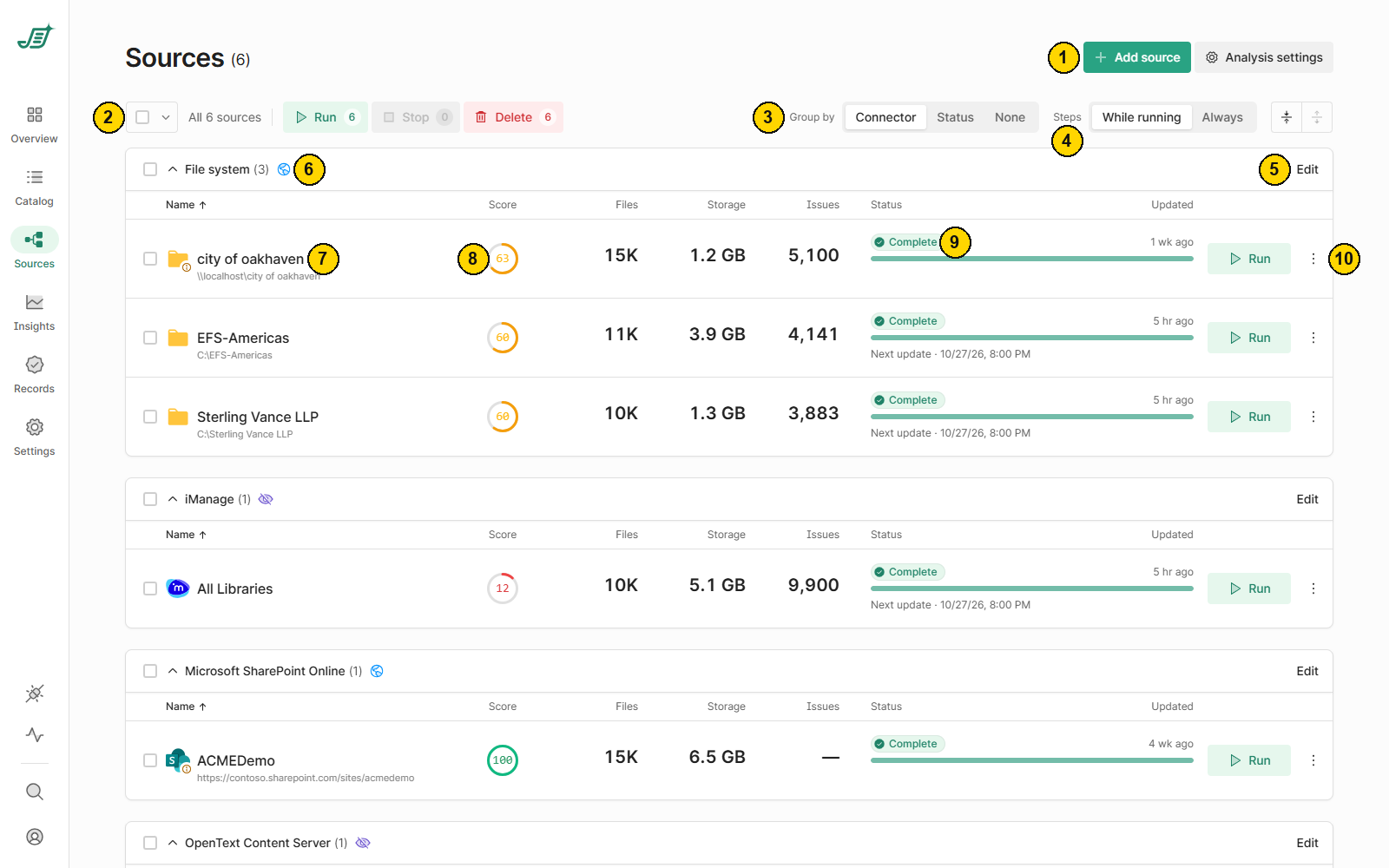Open Settings gear in sidebar

tap(35, 427)
